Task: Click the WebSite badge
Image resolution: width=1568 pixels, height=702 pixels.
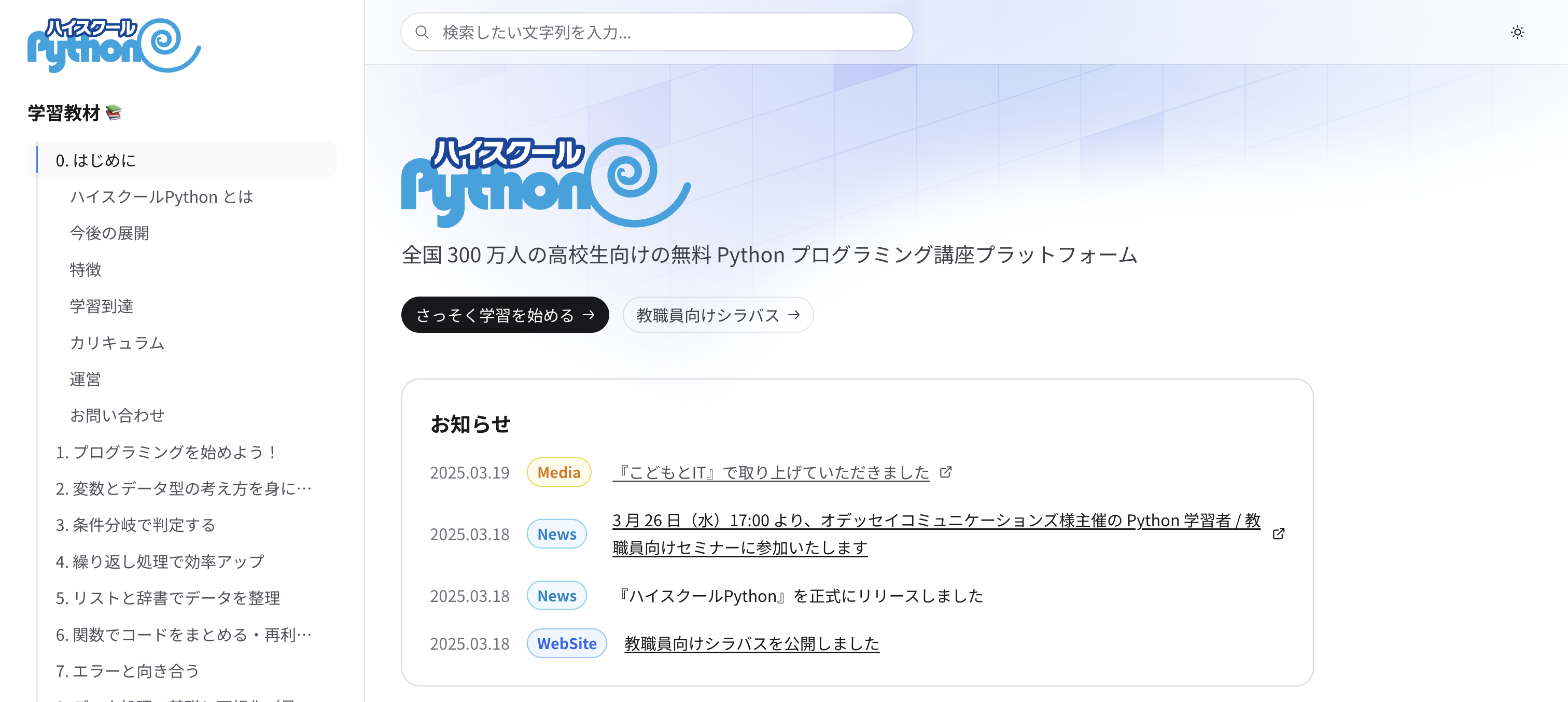Action: [567, 643]
